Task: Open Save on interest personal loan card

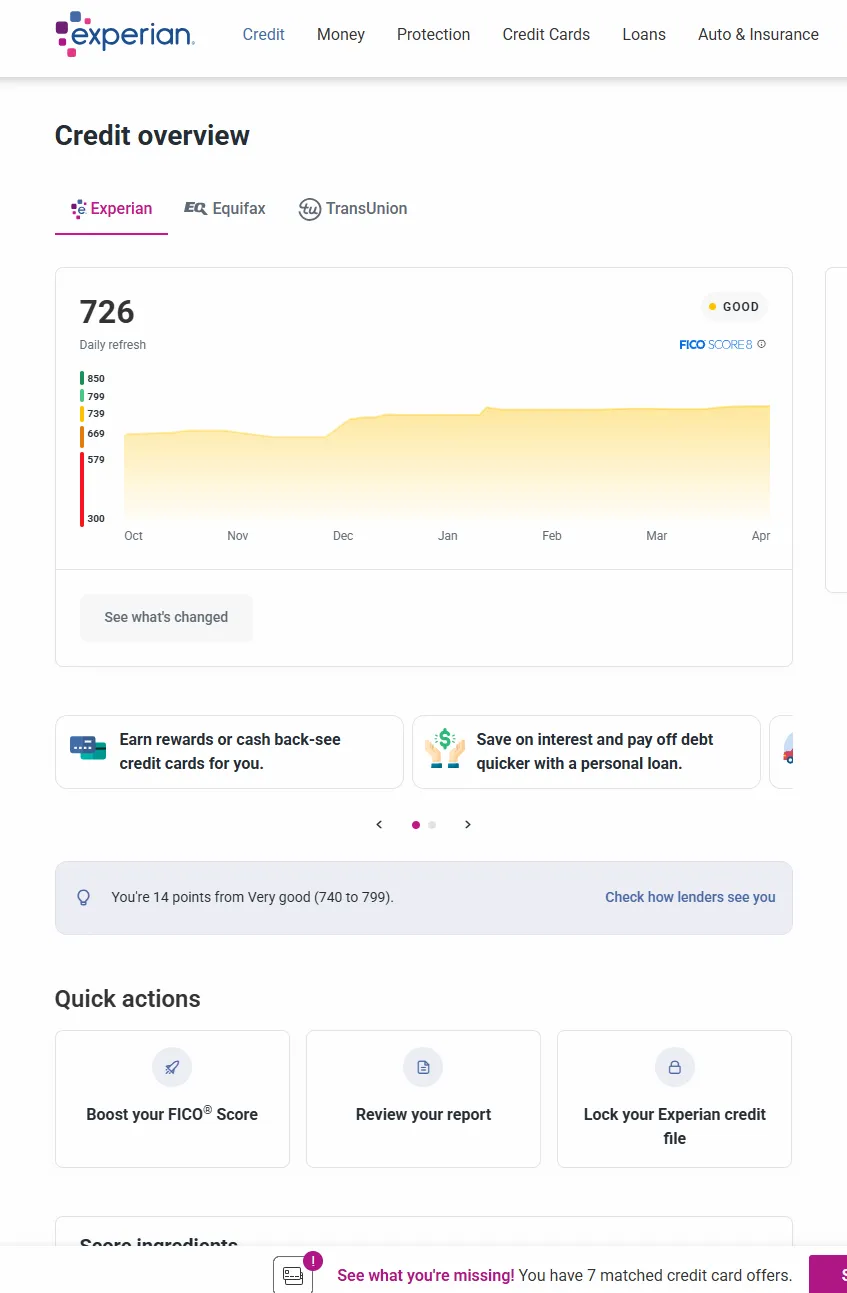Action: pos(586,752)
